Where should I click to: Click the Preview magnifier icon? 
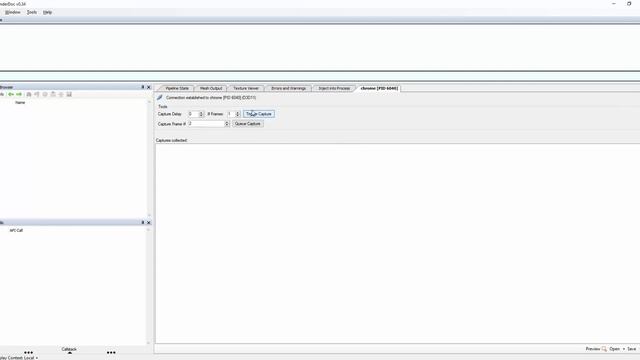(x=604, y=349)
